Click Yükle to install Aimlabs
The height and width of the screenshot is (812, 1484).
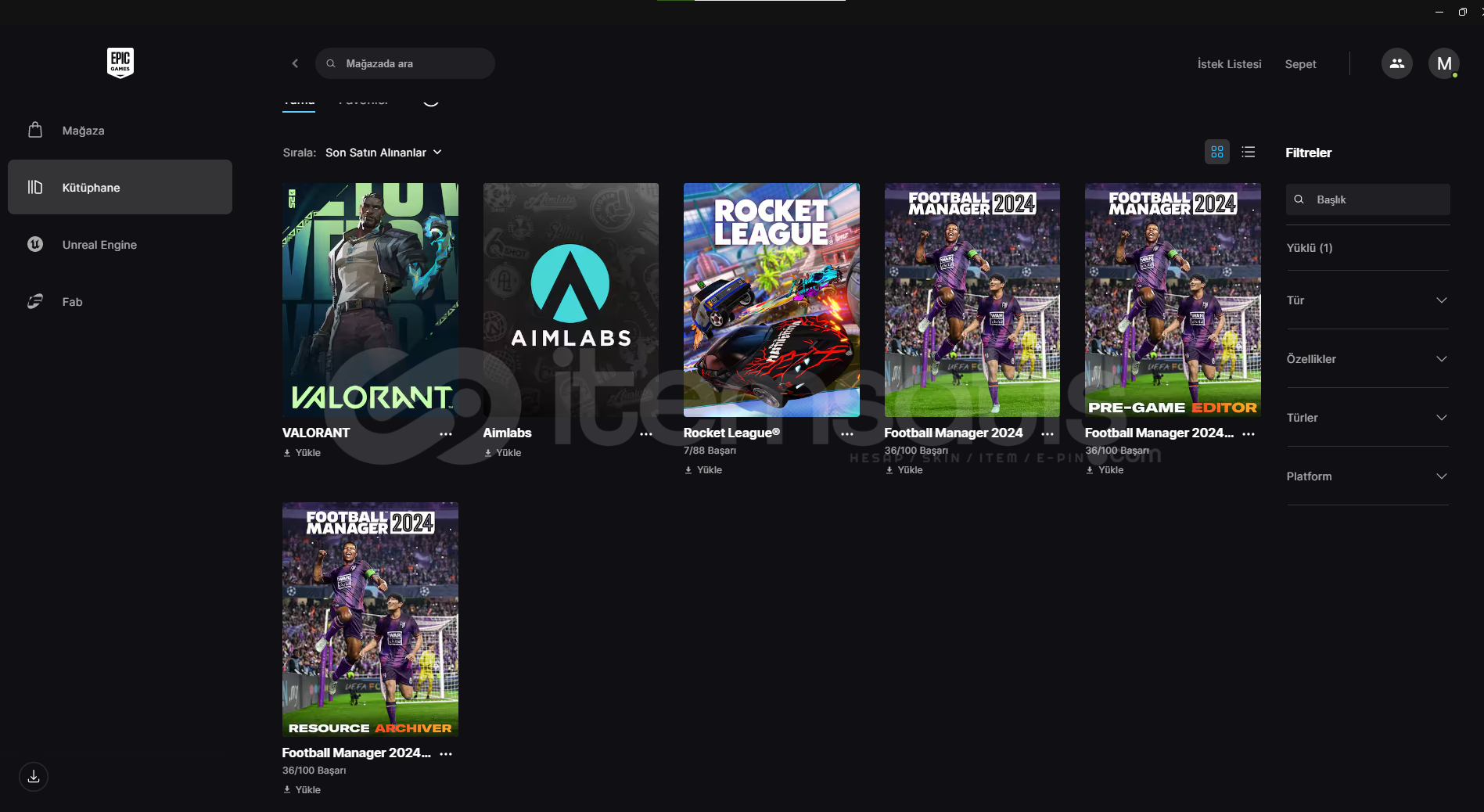[x=502, y=453]
